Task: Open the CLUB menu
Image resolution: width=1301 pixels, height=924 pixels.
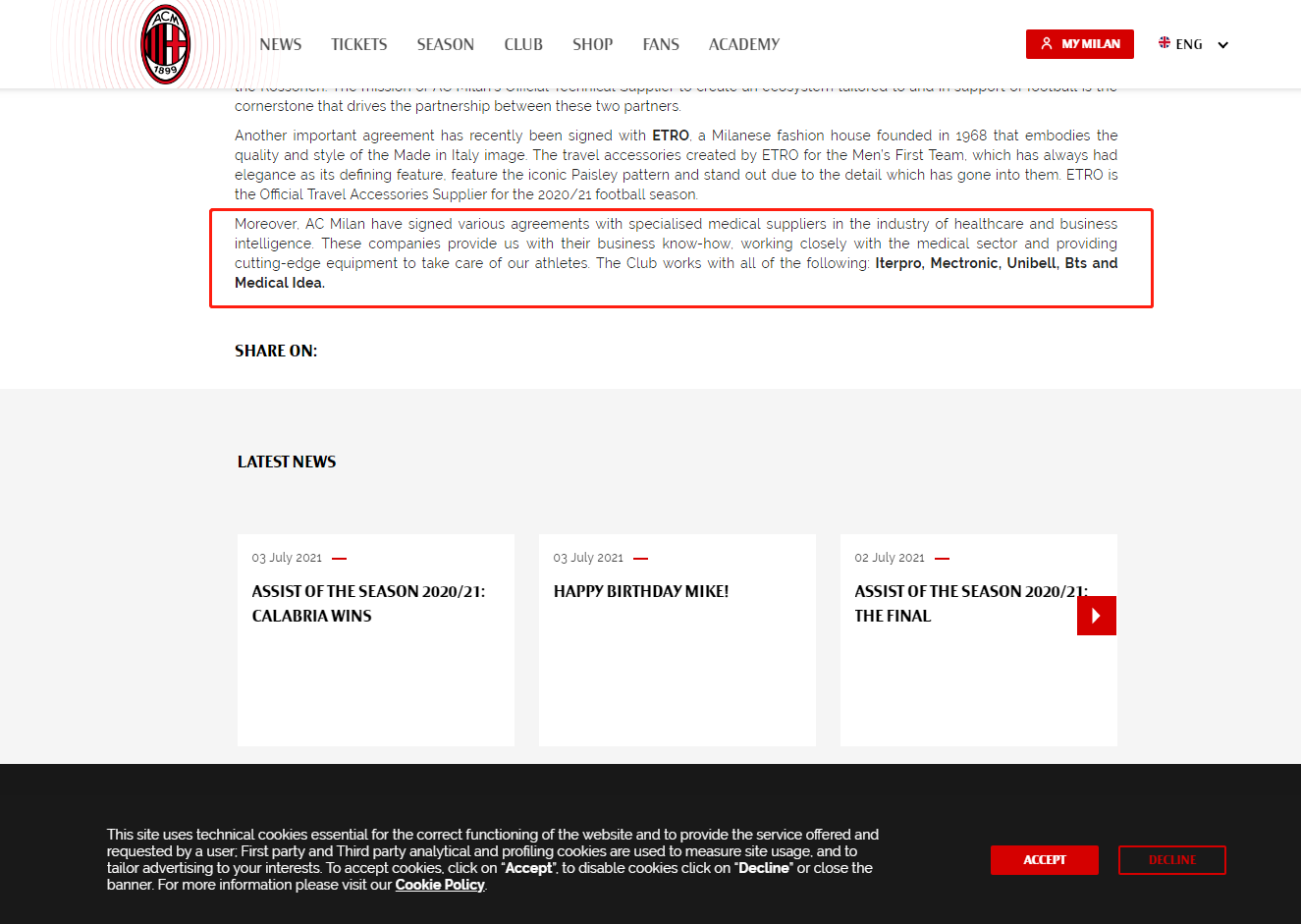Action: tap(523, 44)
